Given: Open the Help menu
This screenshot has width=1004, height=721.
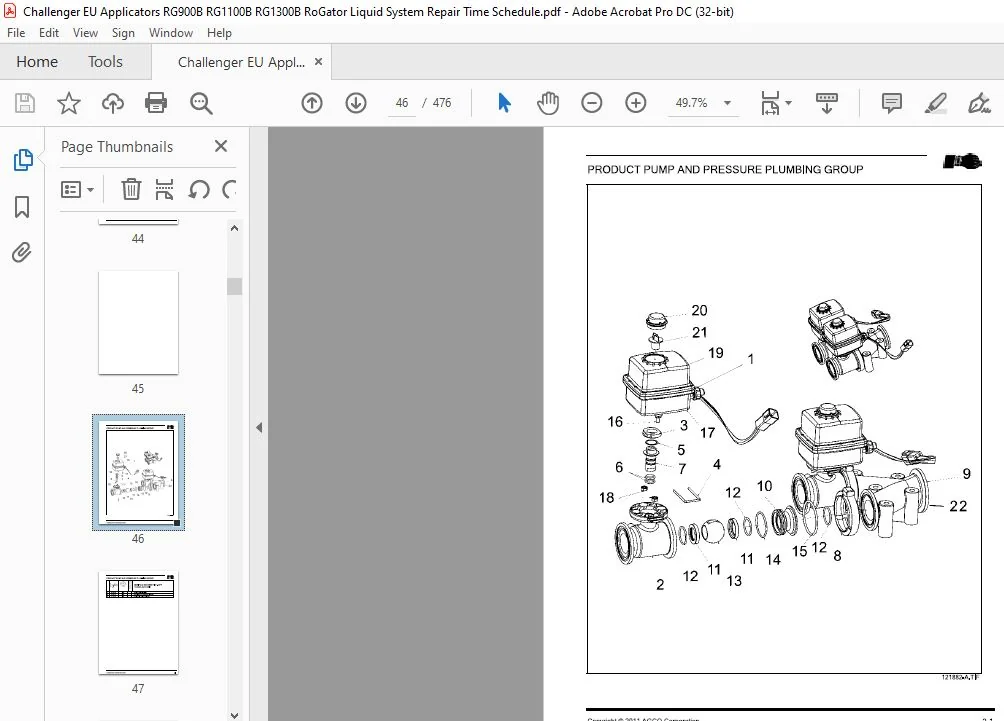Looking at the screenshot, I should (219, 33).
